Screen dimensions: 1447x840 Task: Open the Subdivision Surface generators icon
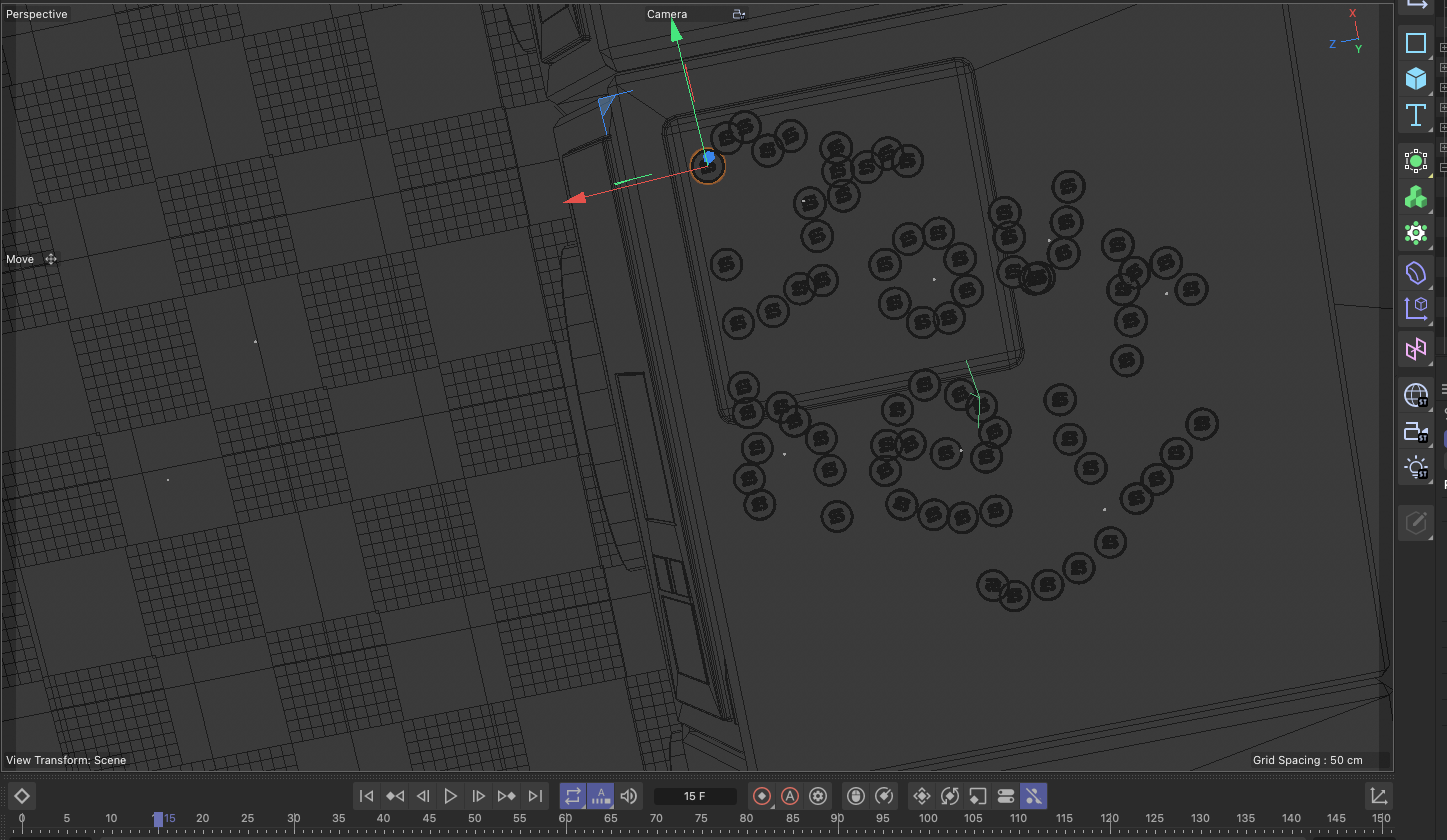[1416, 161]
